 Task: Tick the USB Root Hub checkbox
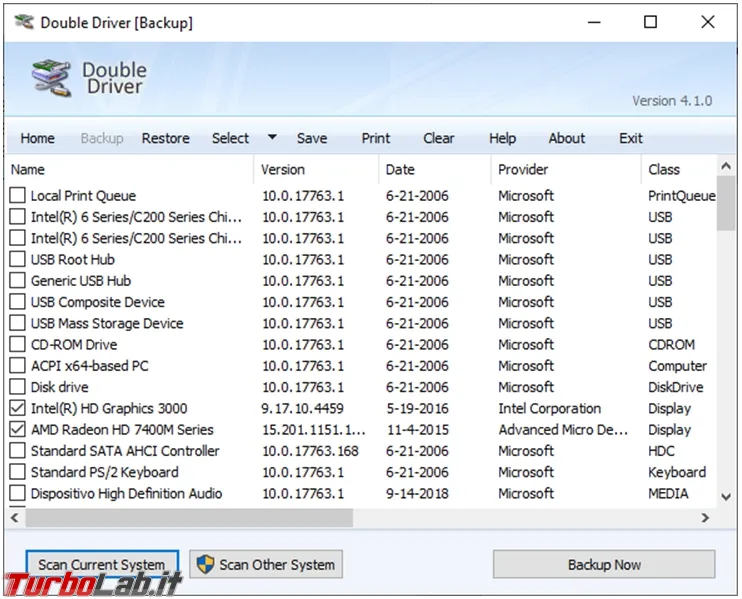(x=18, y=259)
